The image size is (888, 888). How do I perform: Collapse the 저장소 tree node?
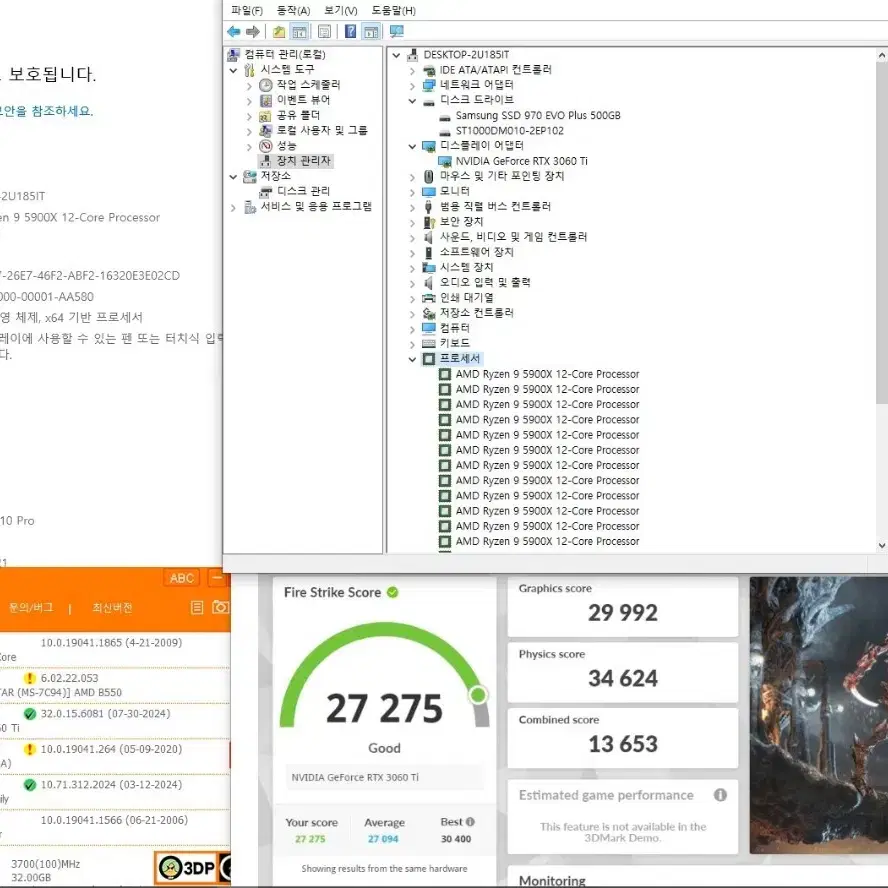[x=233, y=177]
